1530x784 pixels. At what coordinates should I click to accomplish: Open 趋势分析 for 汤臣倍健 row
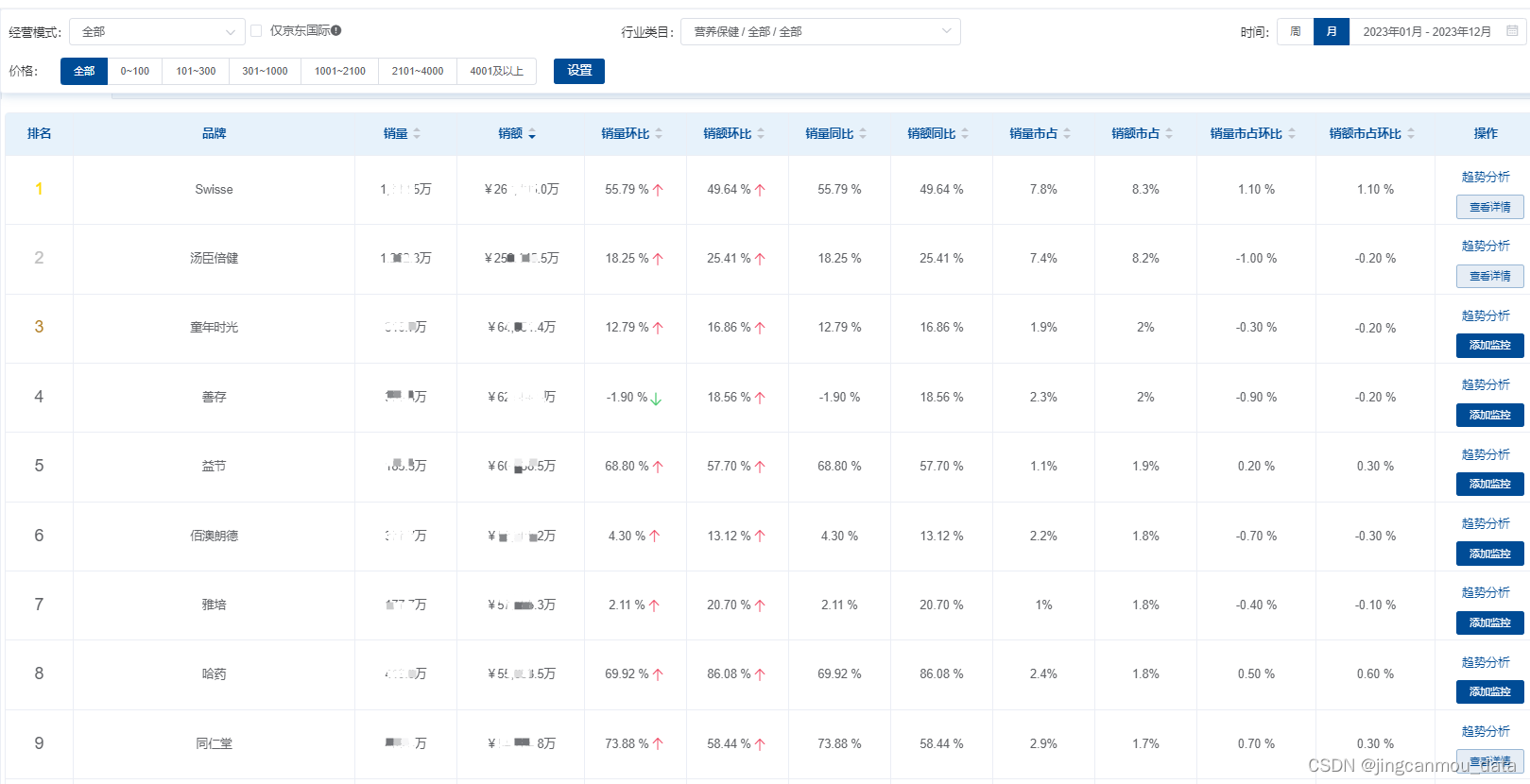click(1486, 246)
